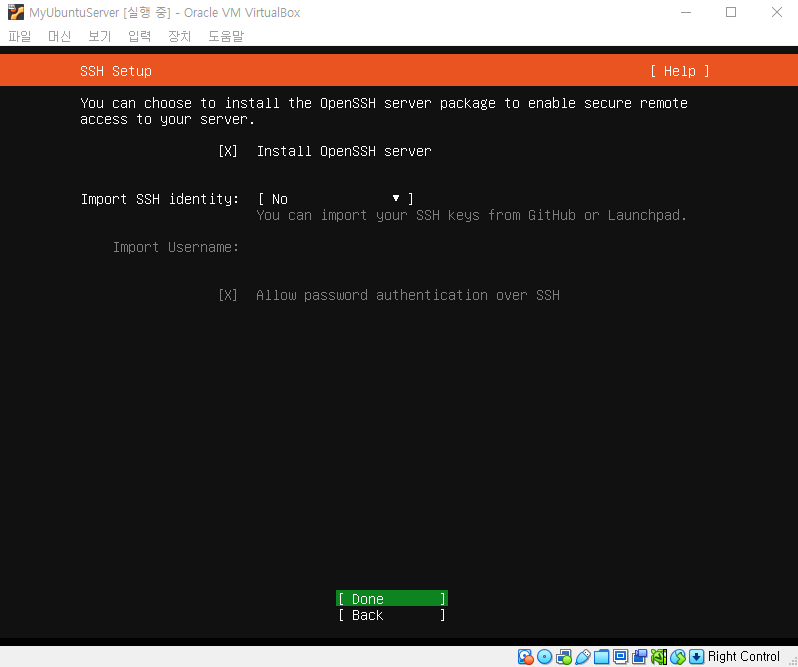Click the CPU execution cap turtle icon

(659, 657)
